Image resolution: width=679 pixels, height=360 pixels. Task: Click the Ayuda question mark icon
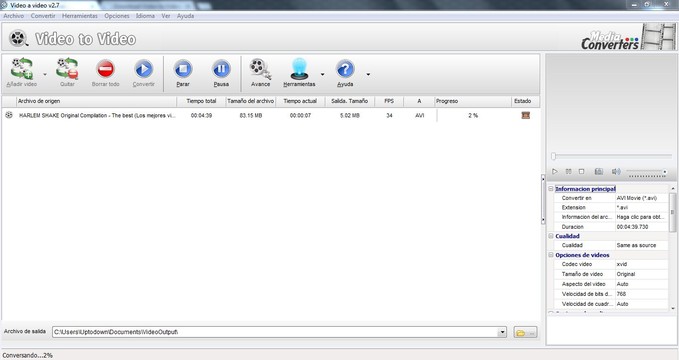345,68
